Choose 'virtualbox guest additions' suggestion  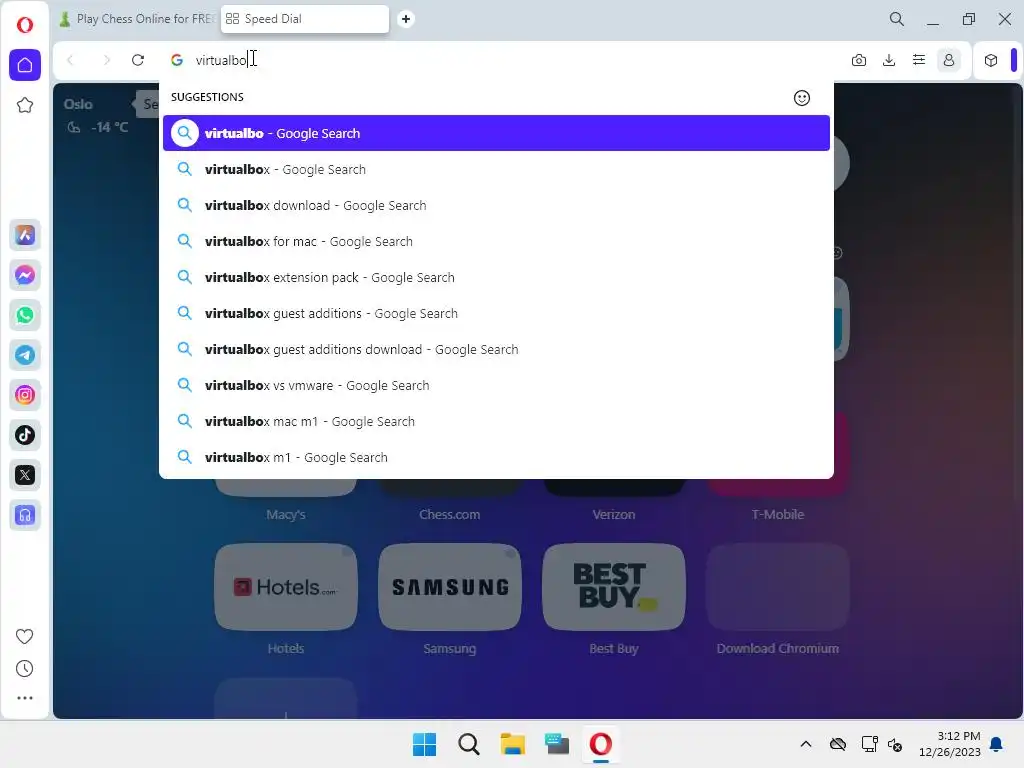(x=496, y=313)
